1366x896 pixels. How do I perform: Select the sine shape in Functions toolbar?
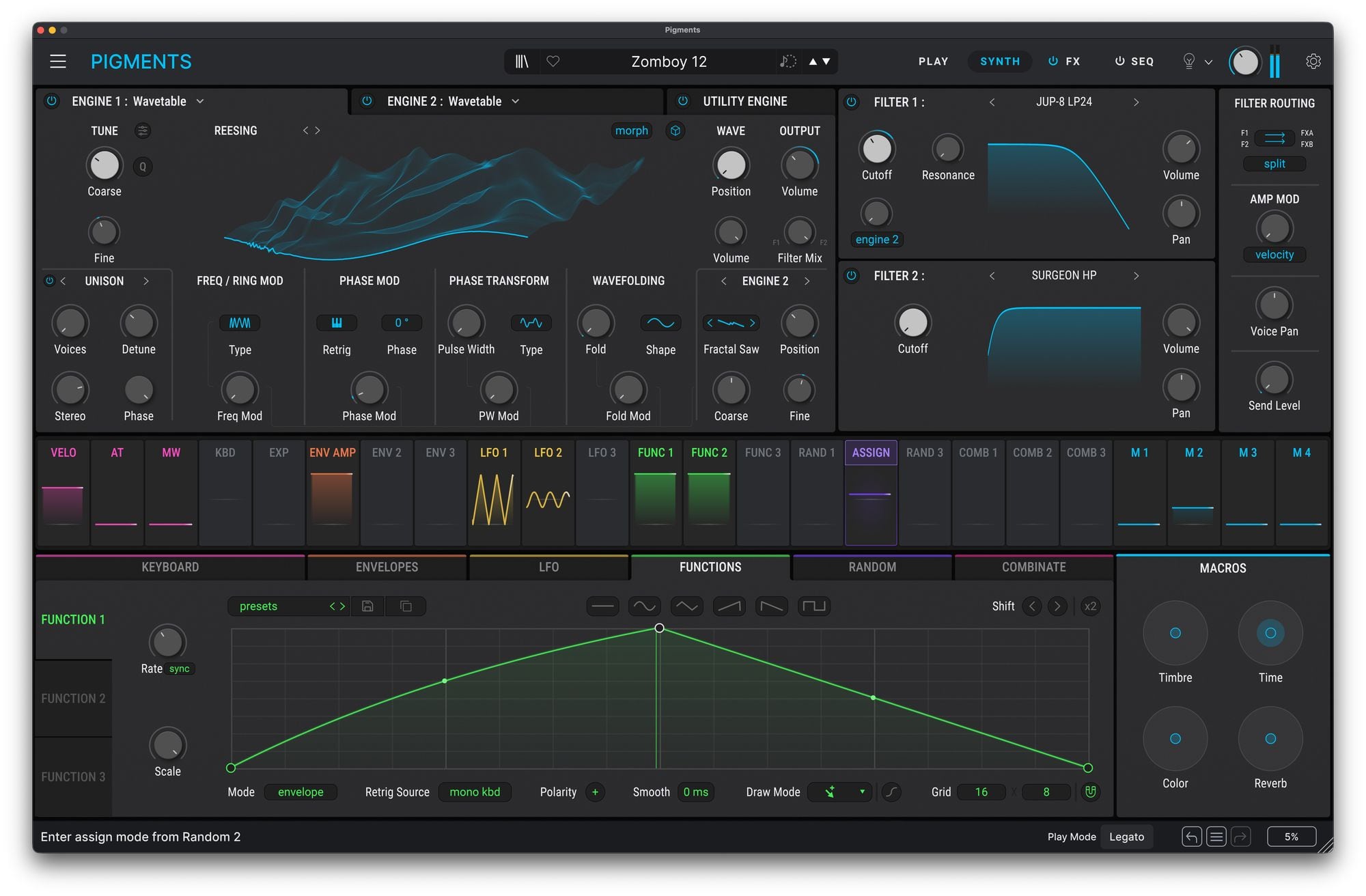tap(644, 606)
